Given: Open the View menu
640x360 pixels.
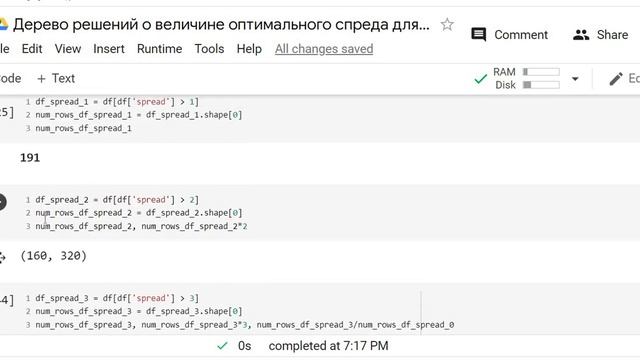Looking at the screenshot, I should 68,49.
